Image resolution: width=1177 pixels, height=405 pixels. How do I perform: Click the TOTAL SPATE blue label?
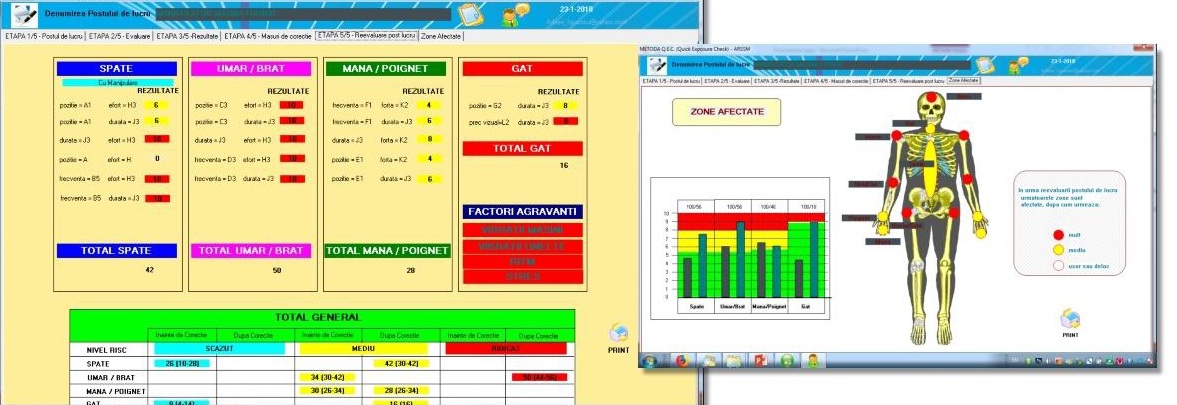coord(118,251)
